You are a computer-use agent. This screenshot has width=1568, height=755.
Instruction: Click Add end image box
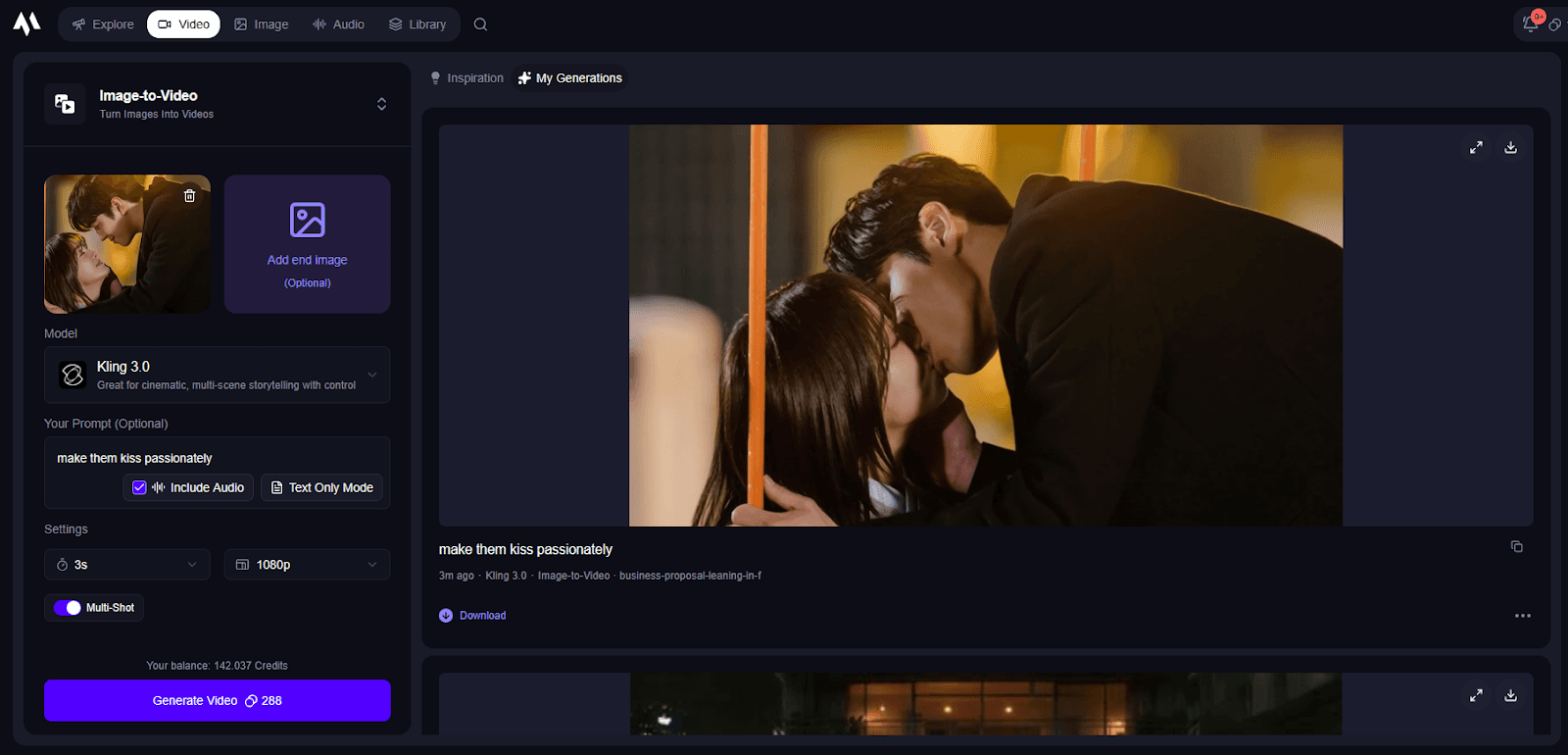308,244
